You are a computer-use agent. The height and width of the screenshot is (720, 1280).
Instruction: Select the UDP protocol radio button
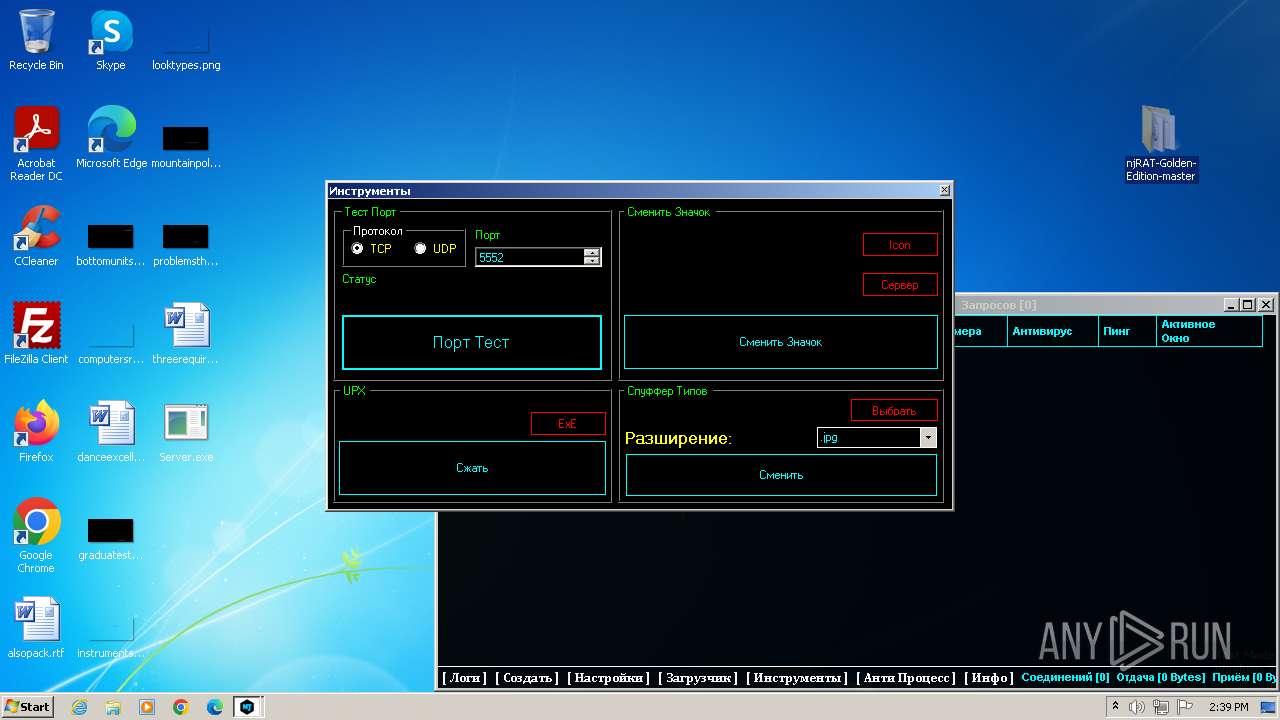pyautogui.click(x=420, y=248)
